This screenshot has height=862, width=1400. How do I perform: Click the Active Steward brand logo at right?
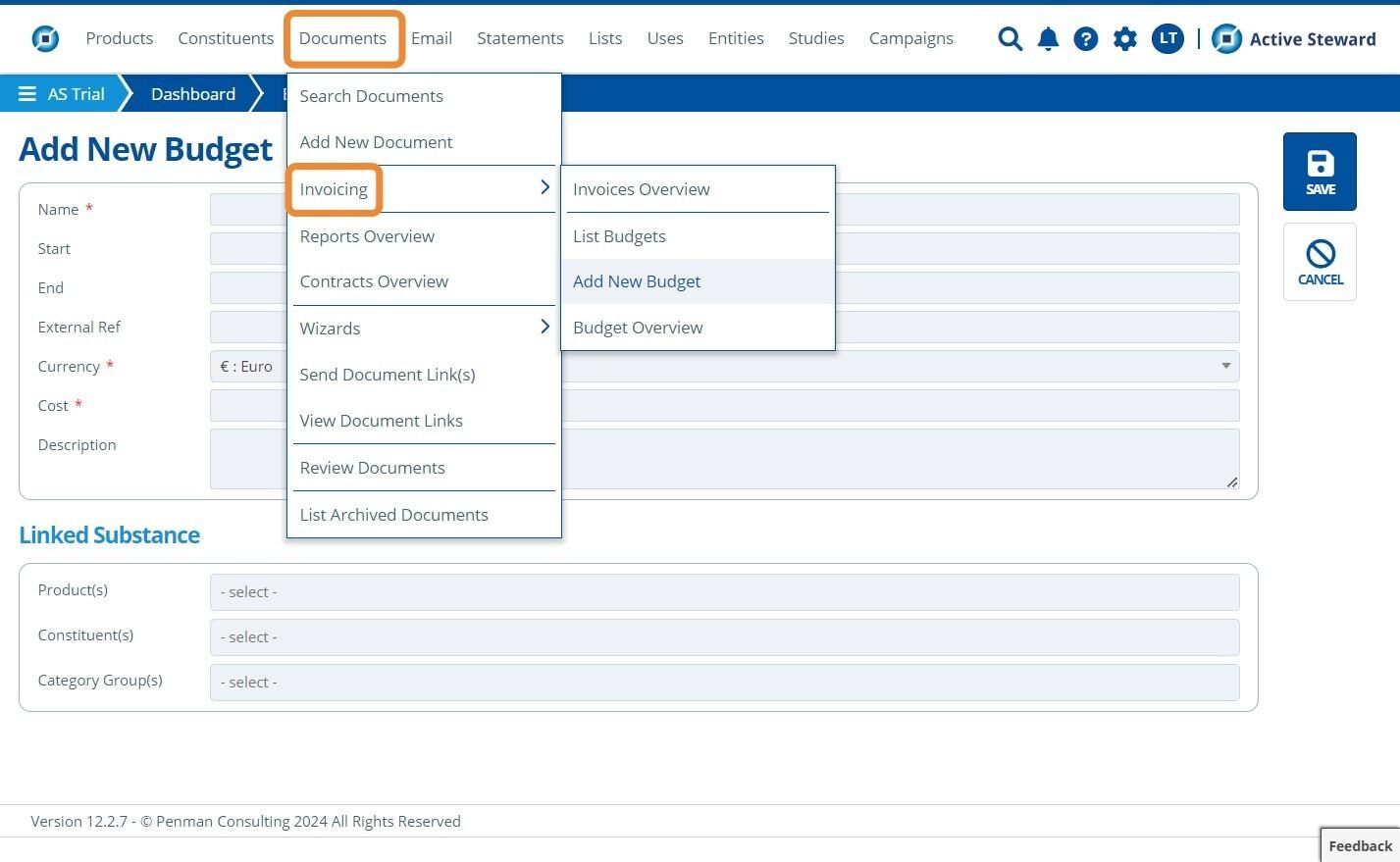[x=1294, y=39]
